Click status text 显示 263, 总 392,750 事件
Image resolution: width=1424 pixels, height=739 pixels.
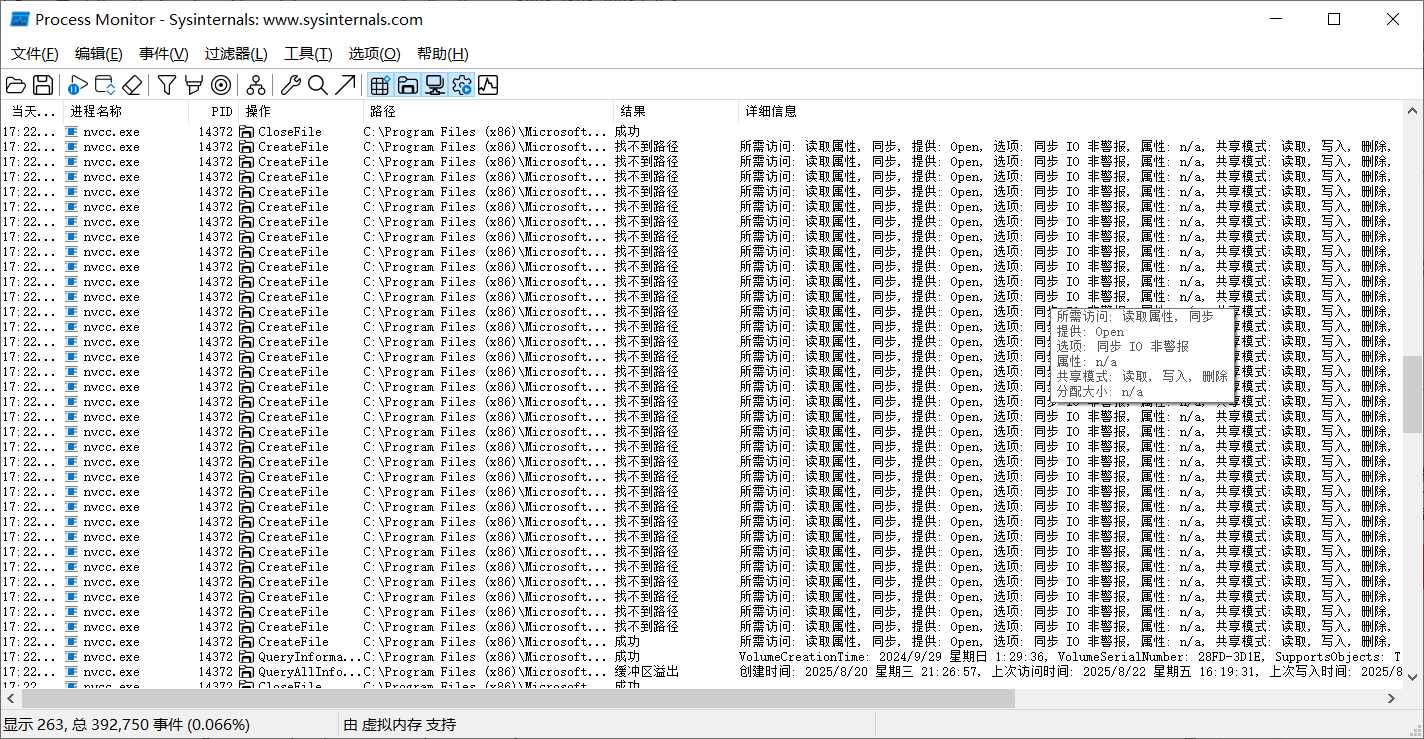coord(127,725)
